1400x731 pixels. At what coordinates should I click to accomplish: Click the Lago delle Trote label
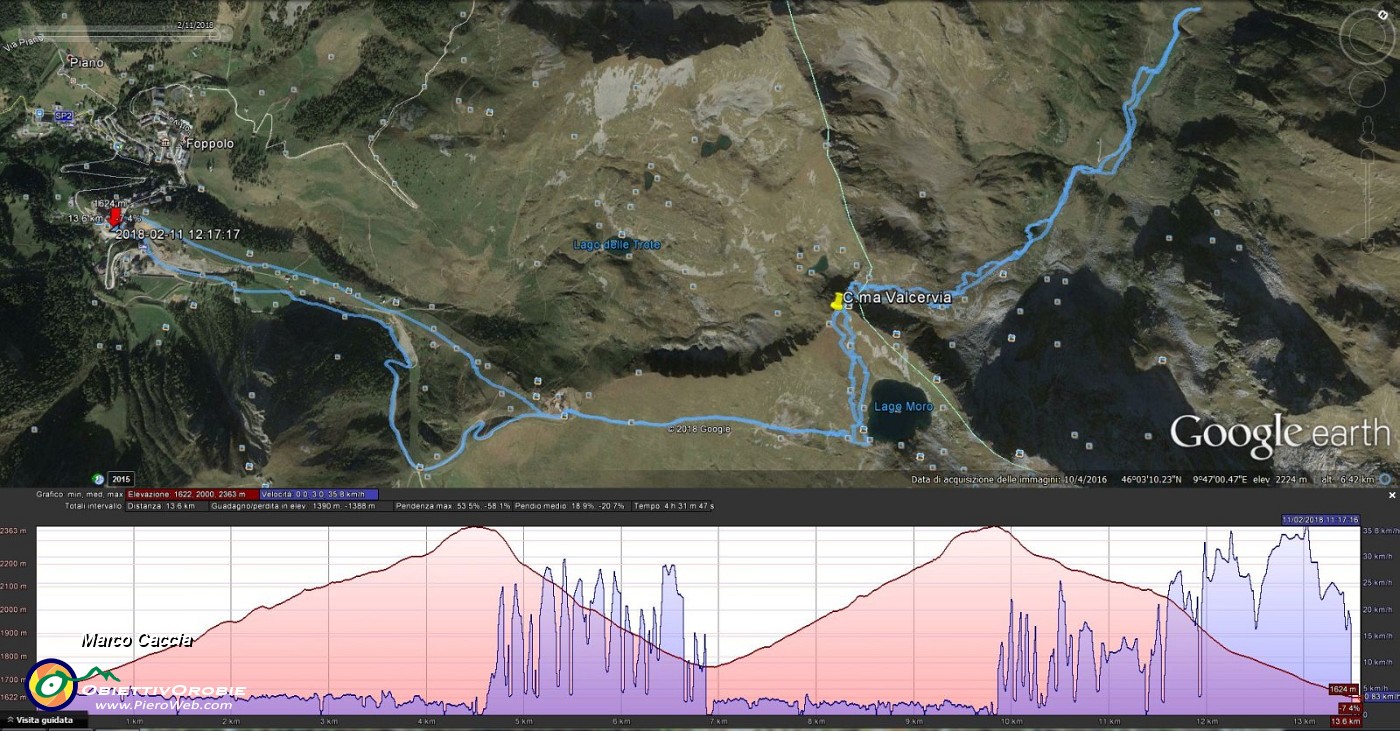617,245
